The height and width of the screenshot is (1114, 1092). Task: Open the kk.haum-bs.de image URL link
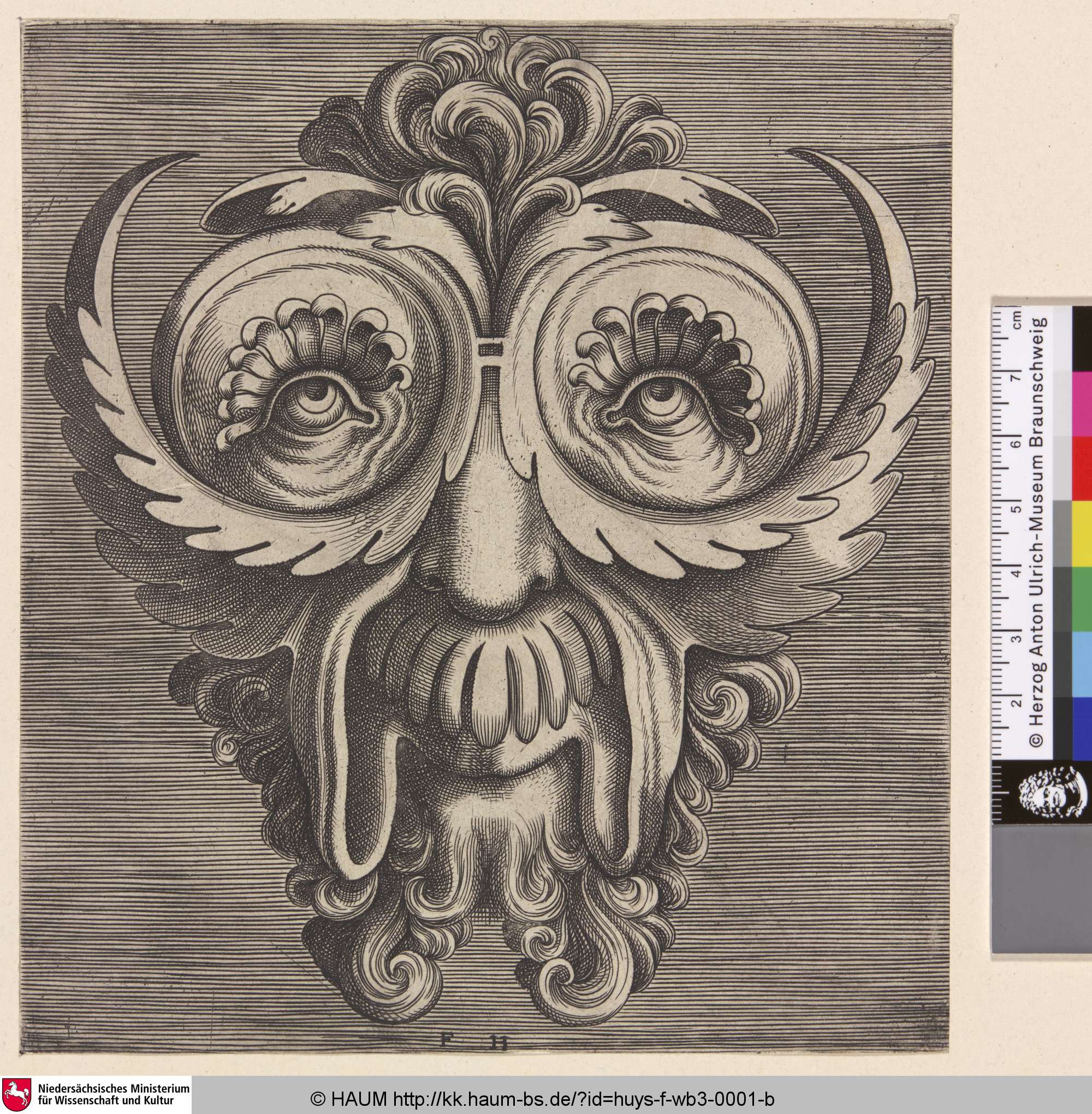click(583, 1099)
